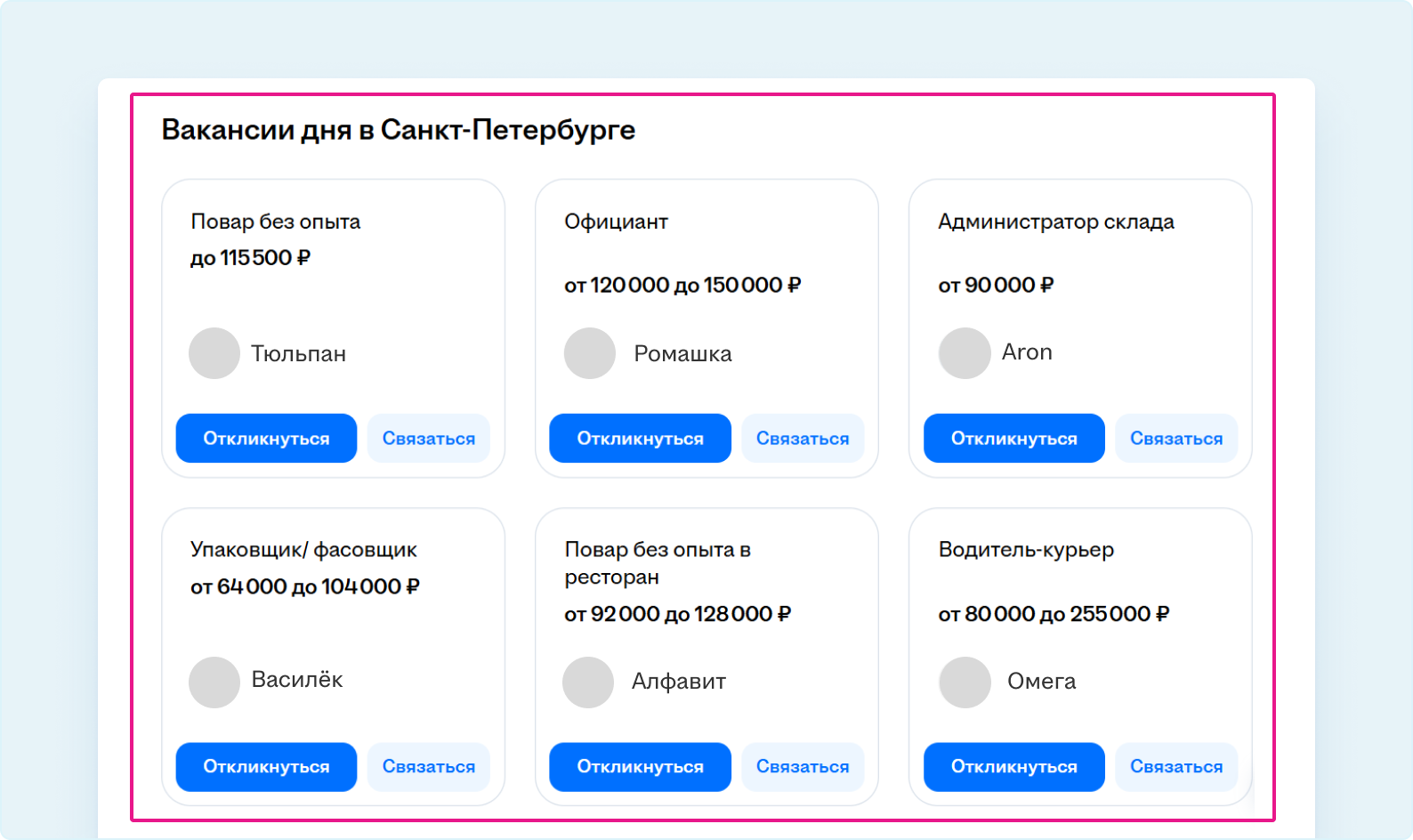Click the Ромашка company avatar icon
Screen dimensions: 1413x840
click(589, 353)
